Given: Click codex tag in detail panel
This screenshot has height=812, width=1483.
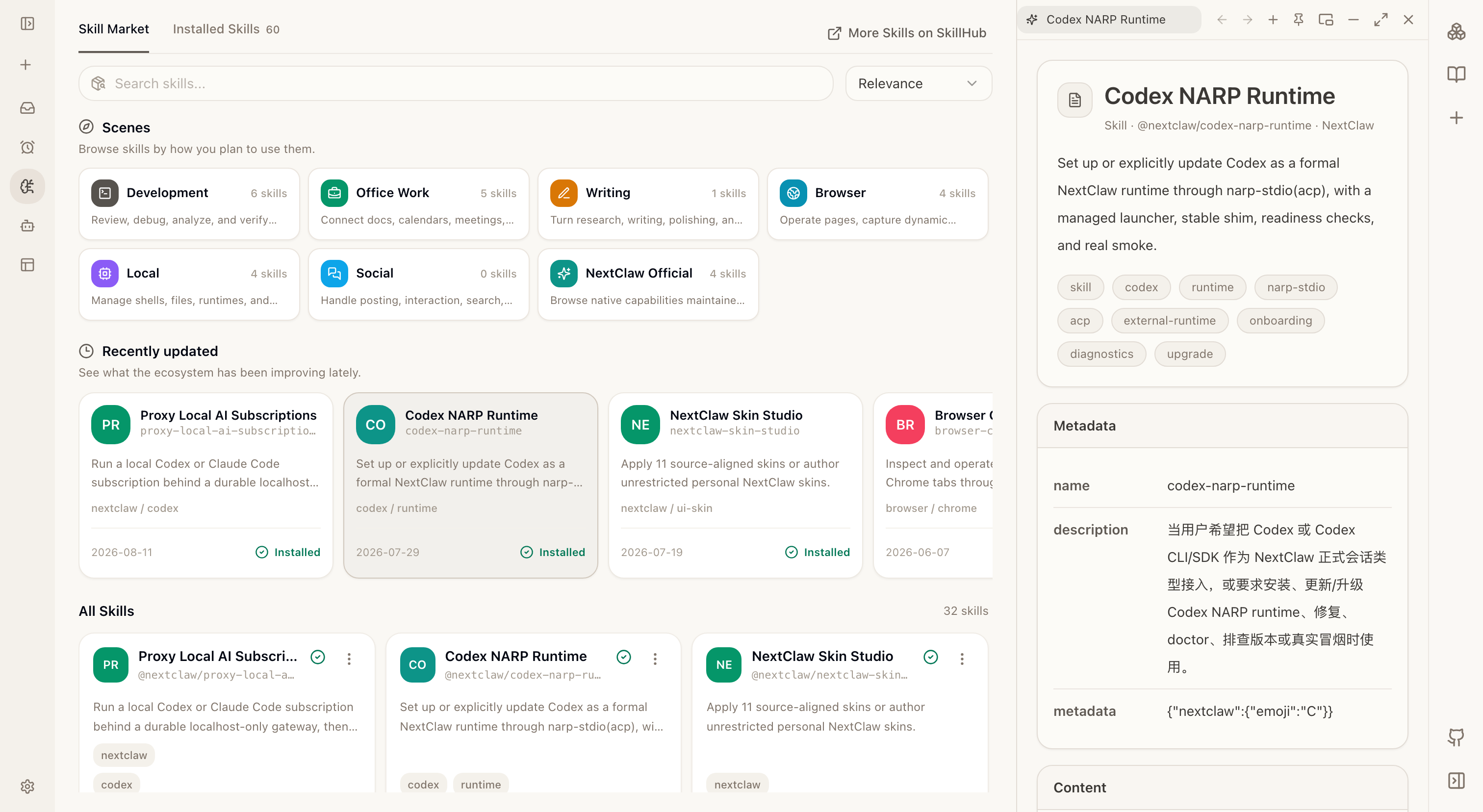Looking at the screenshot, I should click(x=1141, y=287).
